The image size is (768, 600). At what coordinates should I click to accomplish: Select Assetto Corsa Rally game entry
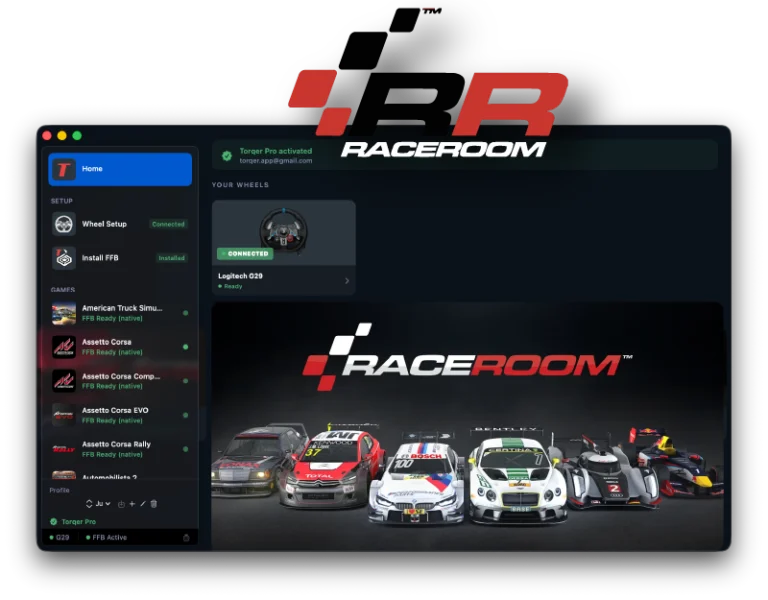click(x=120, y=449)
